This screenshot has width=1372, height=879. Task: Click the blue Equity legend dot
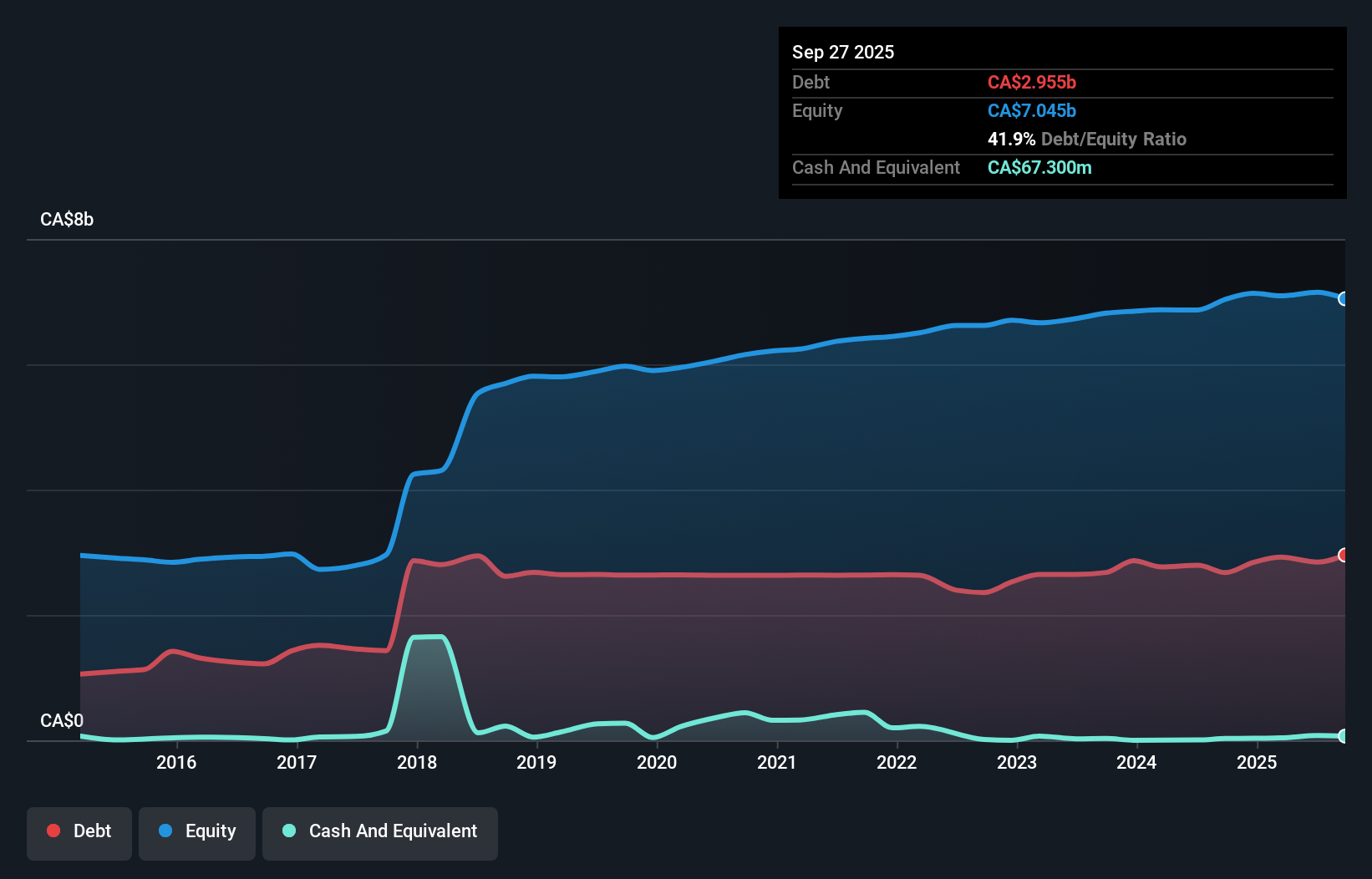click(x=165, y=831)
